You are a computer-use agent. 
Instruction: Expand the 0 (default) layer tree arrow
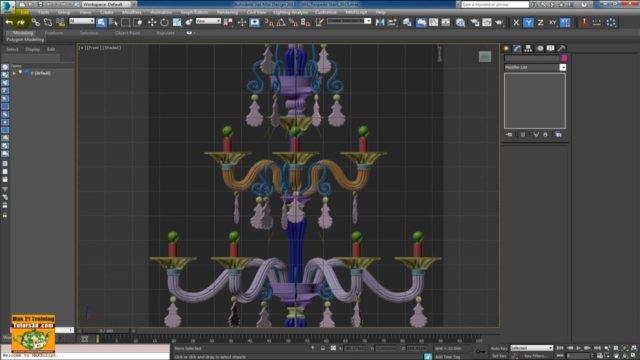14,73
